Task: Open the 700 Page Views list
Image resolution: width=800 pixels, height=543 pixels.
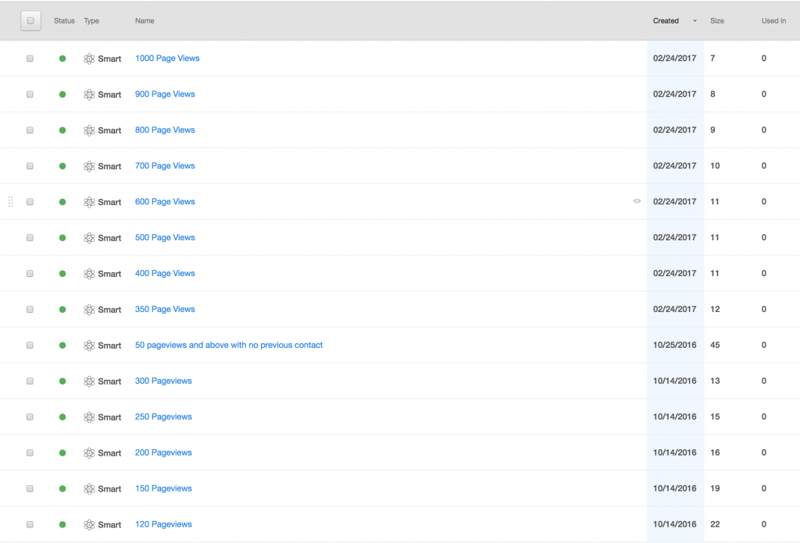Action: pos(165,166)
